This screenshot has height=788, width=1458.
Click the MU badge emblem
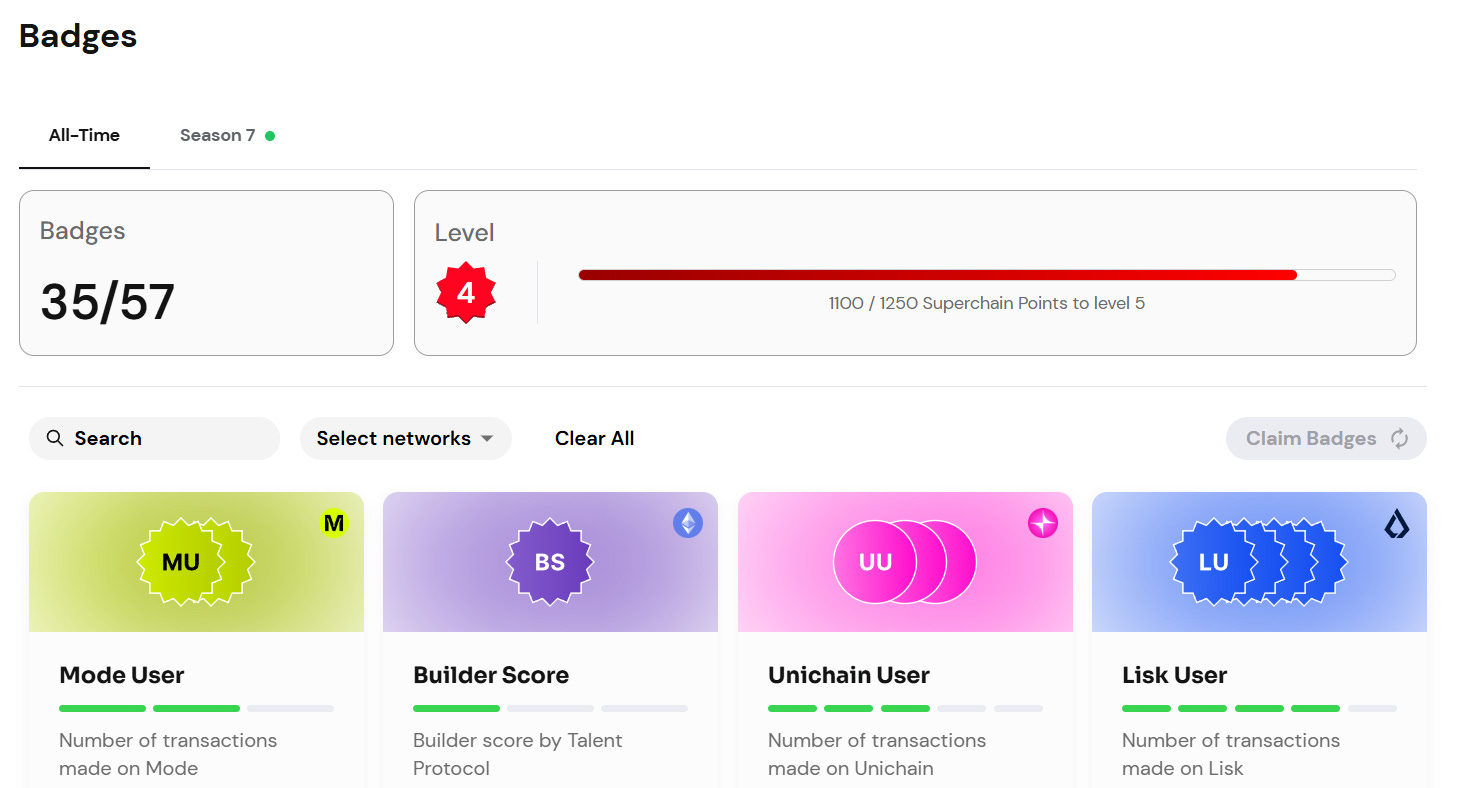(195, 562)
